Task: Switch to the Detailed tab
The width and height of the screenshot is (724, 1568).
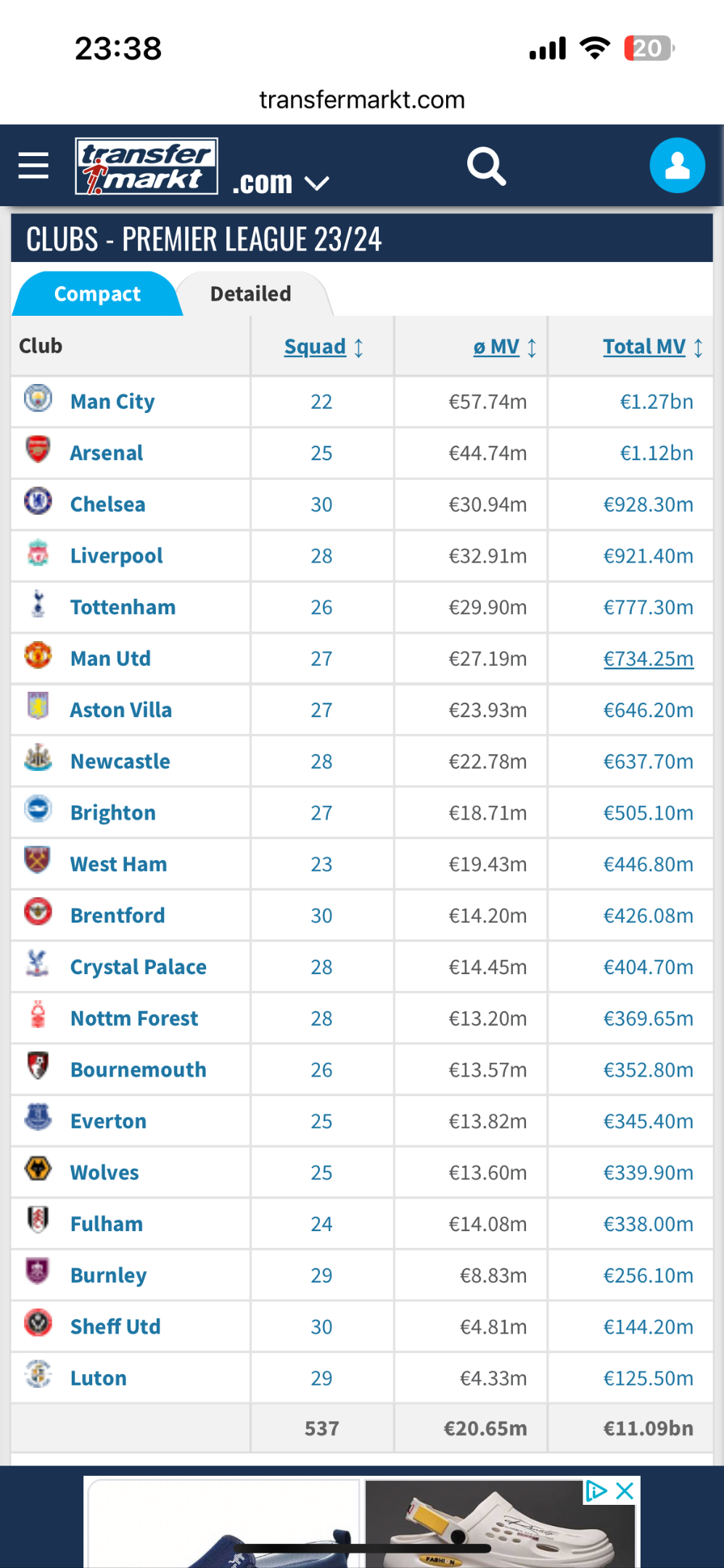Action: point(251,294)
